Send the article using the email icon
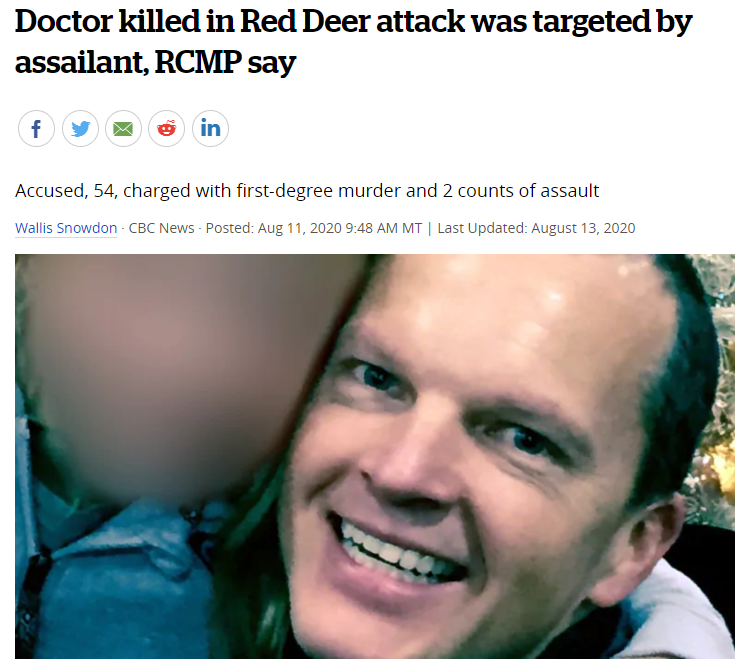The height and width of the screenshot is (669, 745). click(124, 128)
